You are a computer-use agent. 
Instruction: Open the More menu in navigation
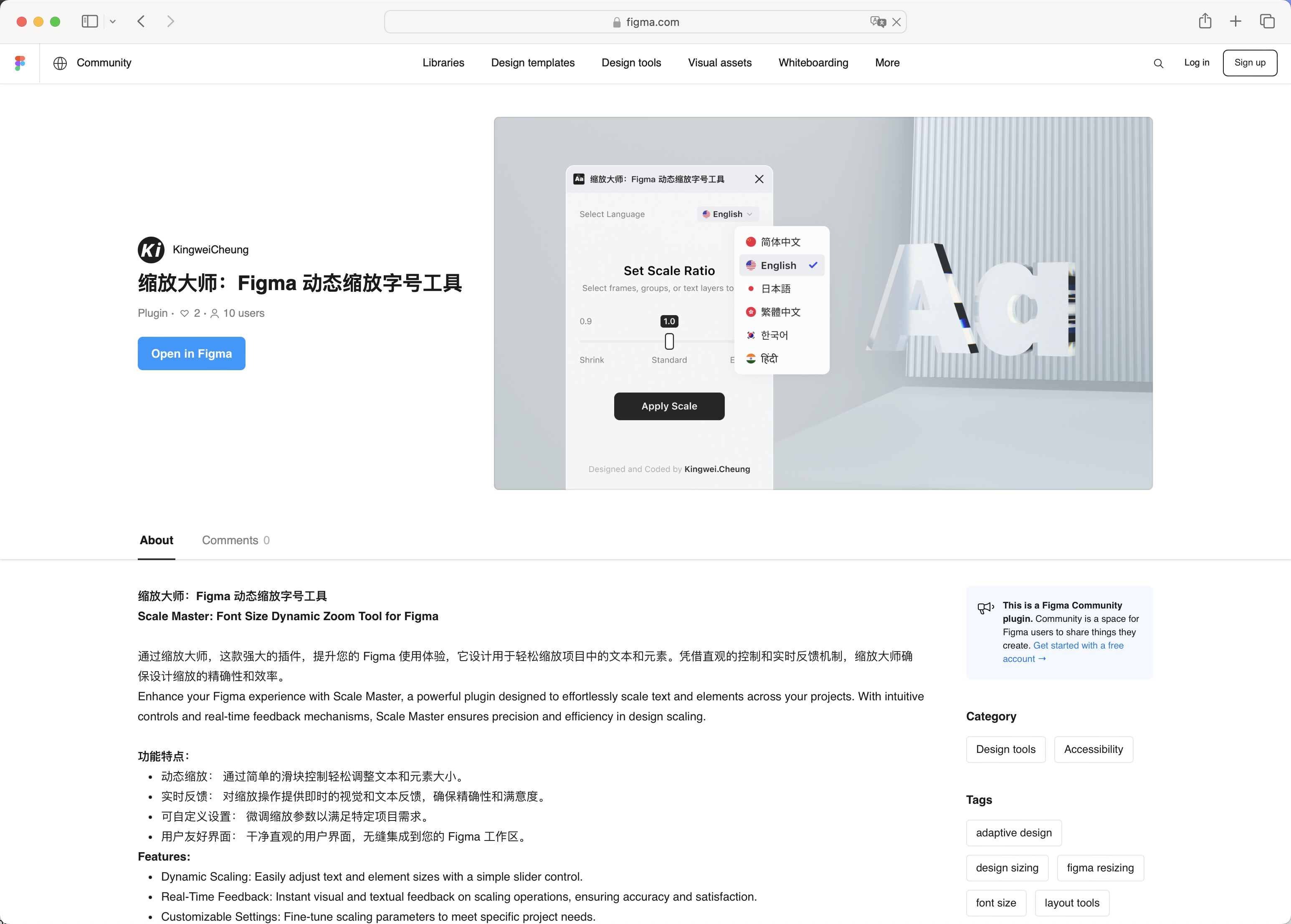887,63
